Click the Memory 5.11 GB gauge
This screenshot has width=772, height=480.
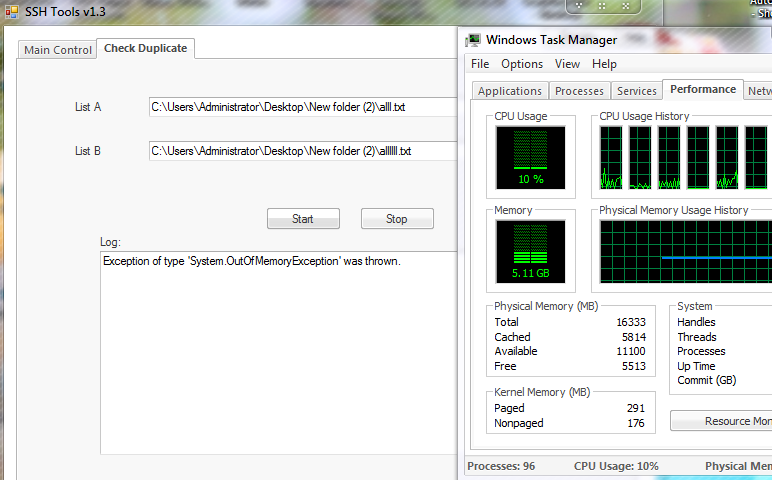(x=531, y=252)
